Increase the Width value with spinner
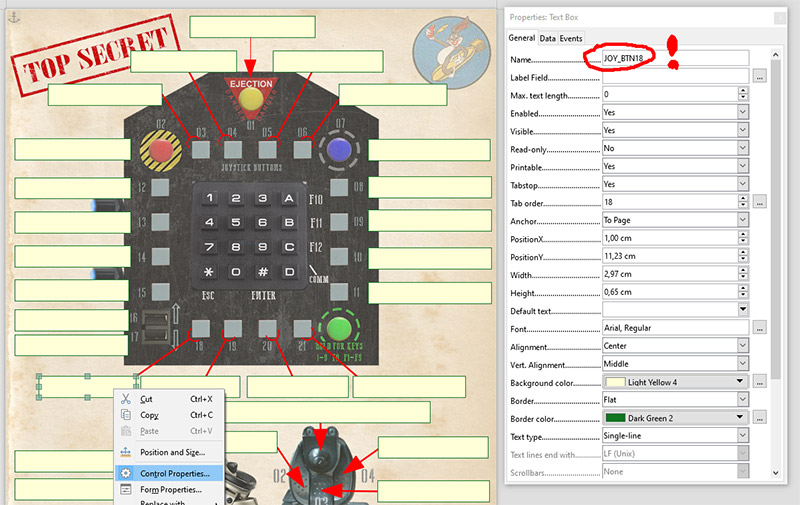This screenshot has width=800, height=505. click(742, 270)
